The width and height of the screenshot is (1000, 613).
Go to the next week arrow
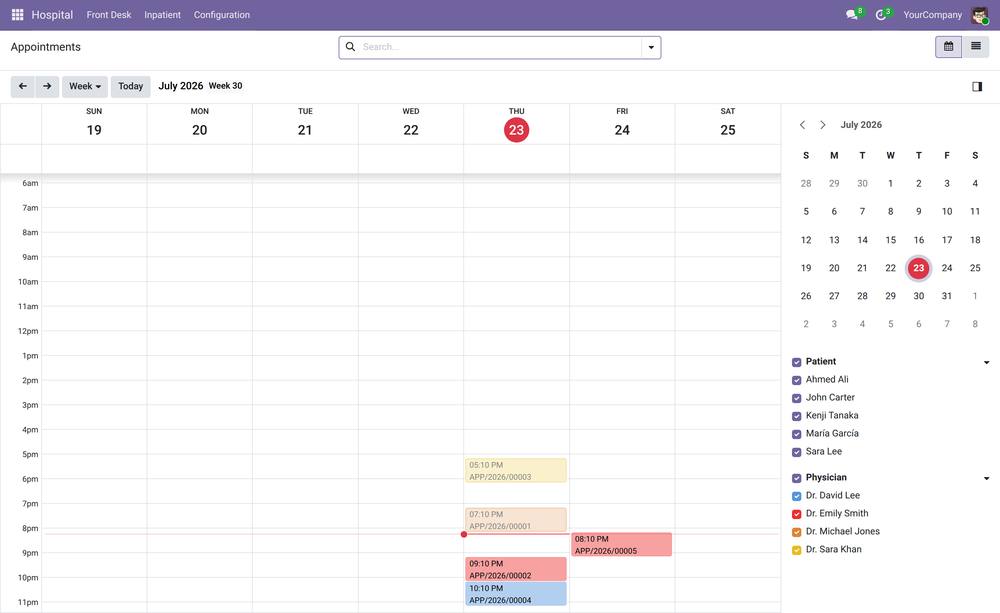pos(47,86)
